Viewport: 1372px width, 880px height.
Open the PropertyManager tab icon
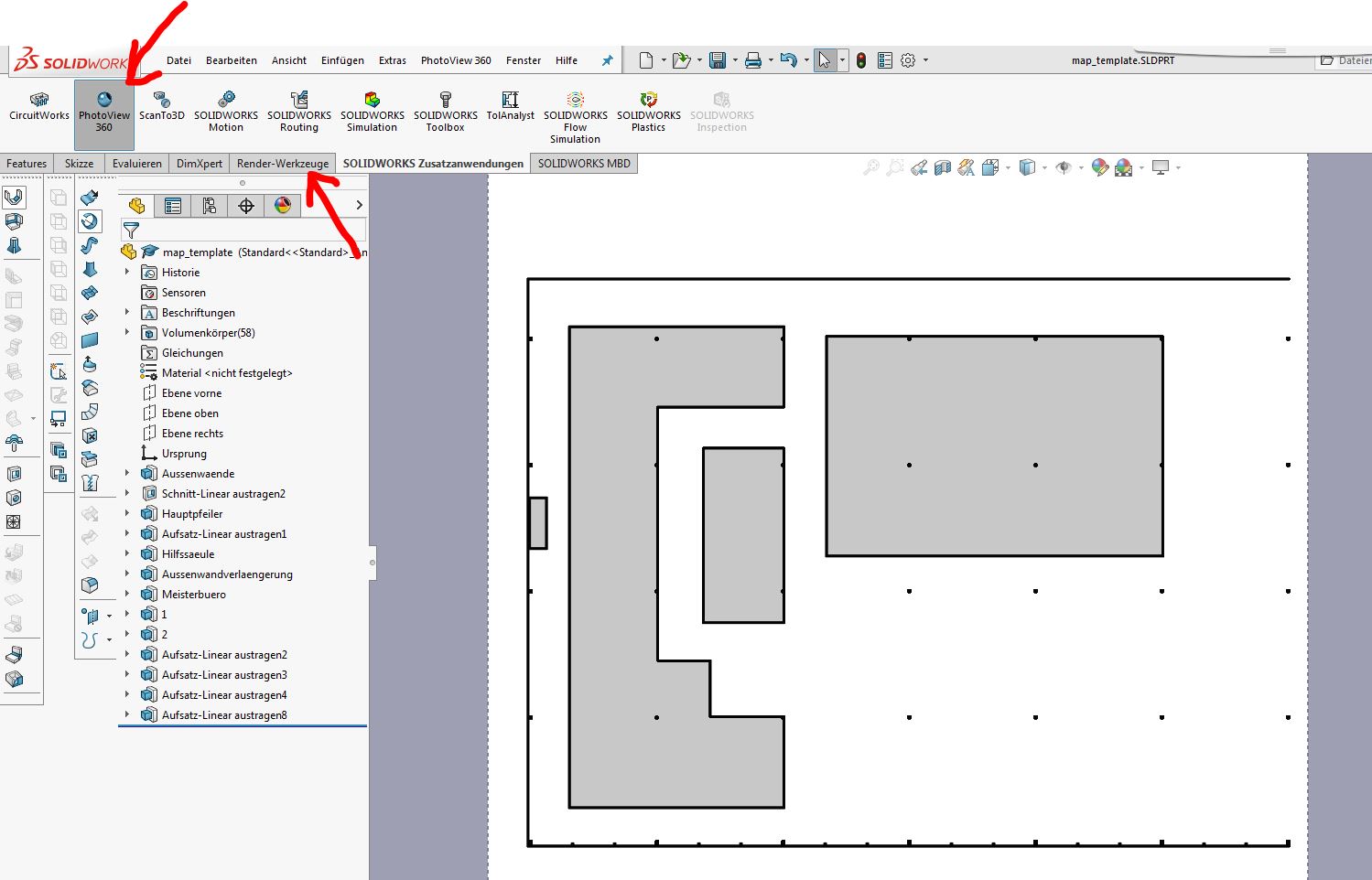(x=172, y=206)
